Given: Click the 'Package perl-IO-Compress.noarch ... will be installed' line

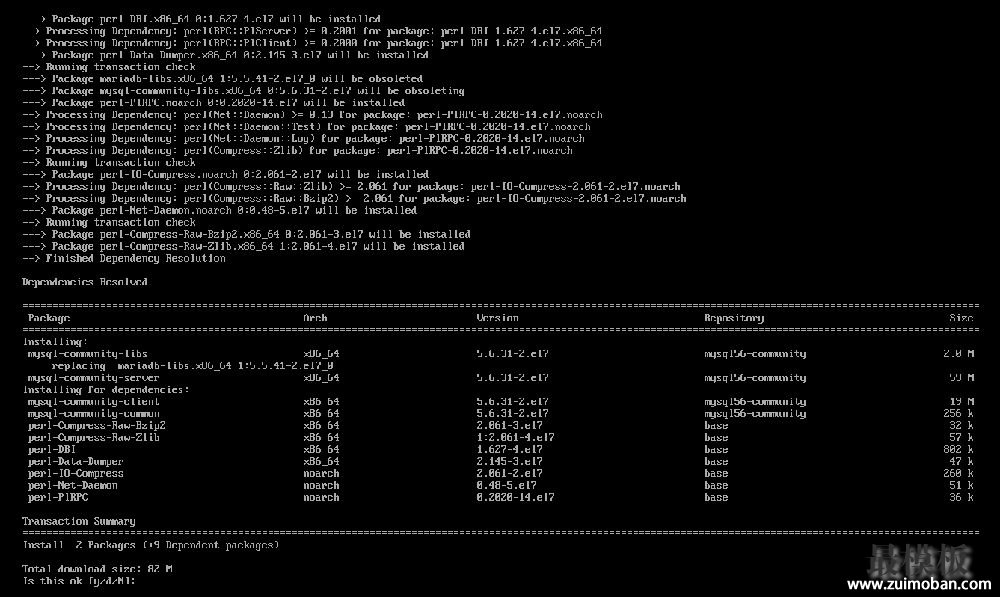Looking at the screenshot, I should point(226,174).
